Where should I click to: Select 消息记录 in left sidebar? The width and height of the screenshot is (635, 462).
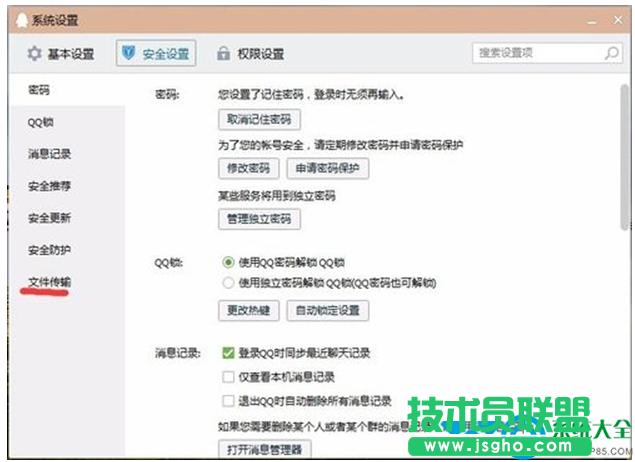point(49,154)
